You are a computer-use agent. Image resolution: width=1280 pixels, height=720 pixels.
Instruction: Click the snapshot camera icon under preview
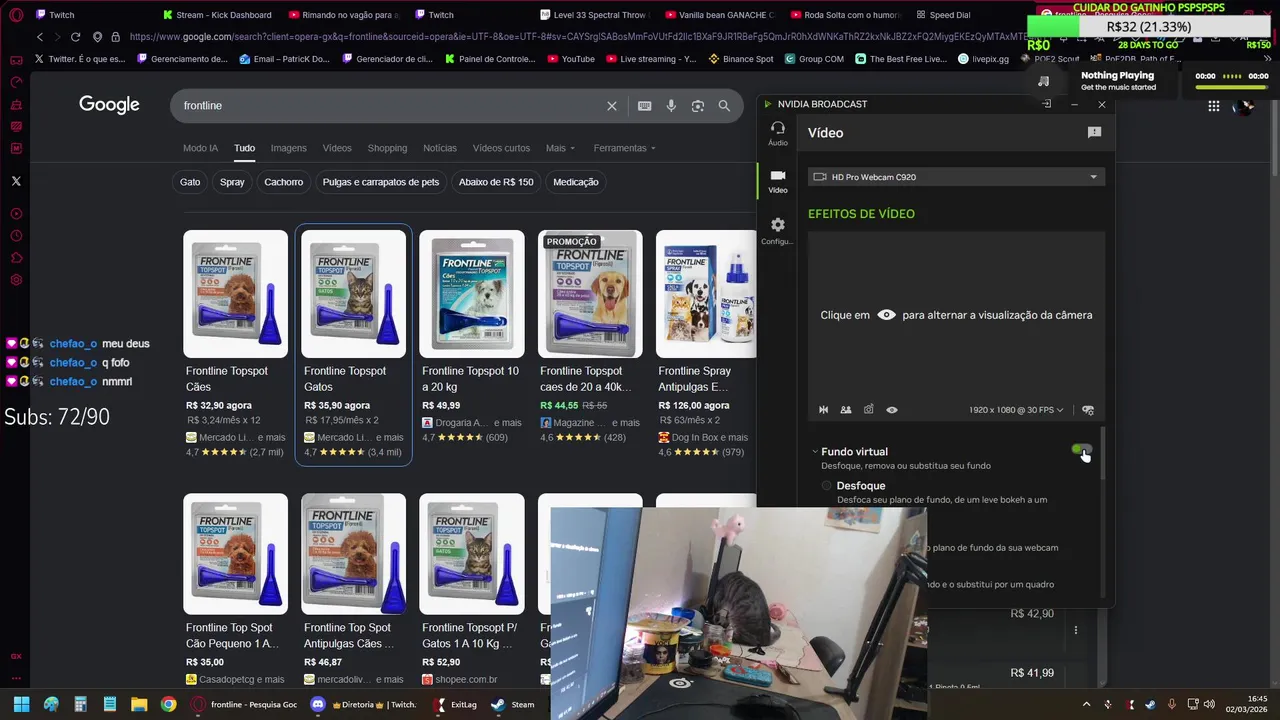coord(869,410)
